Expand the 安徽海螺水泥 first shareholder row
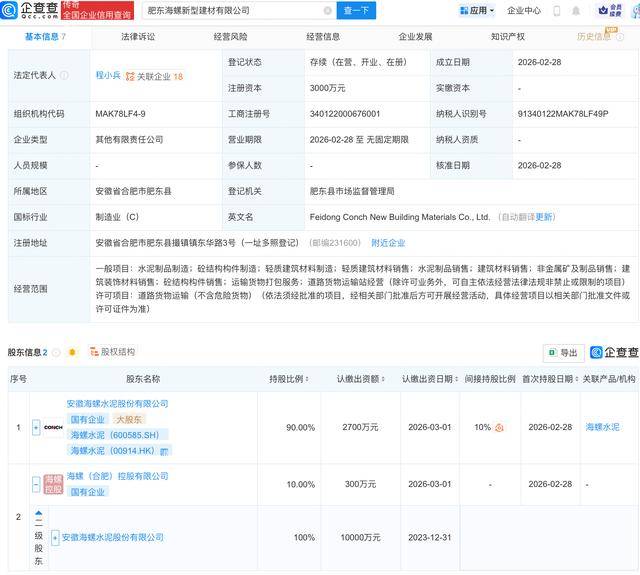640x575 pixels. pyautogui.click(x=36, y=427)
